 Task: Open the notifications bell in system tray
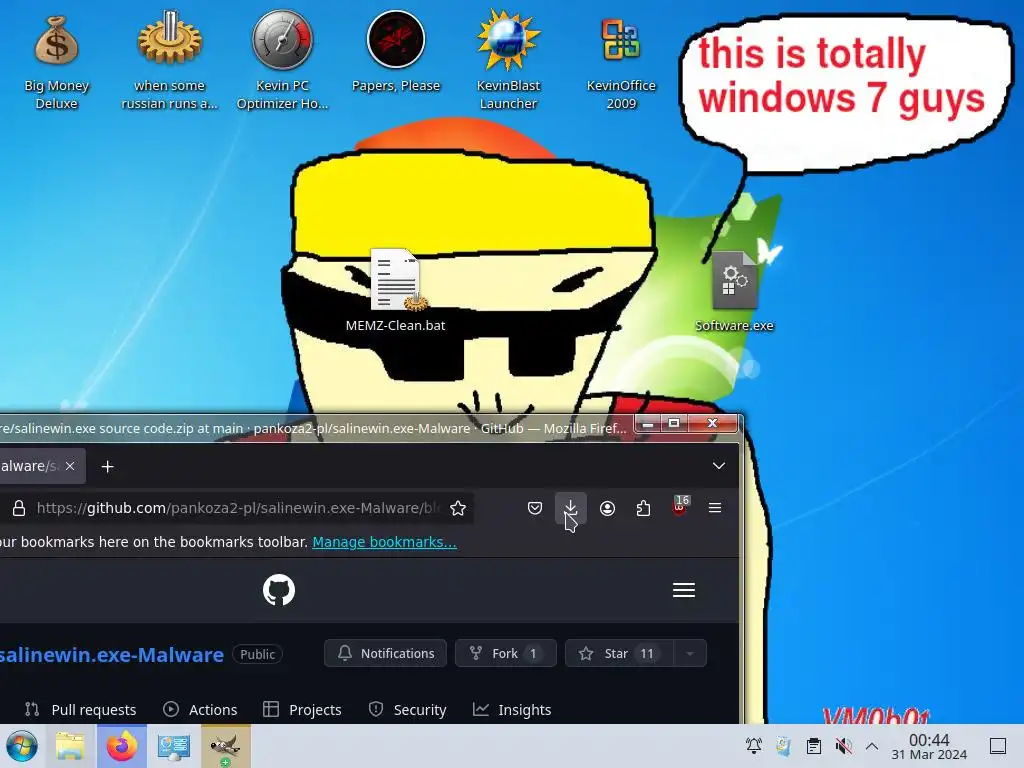tap(754, 745)
